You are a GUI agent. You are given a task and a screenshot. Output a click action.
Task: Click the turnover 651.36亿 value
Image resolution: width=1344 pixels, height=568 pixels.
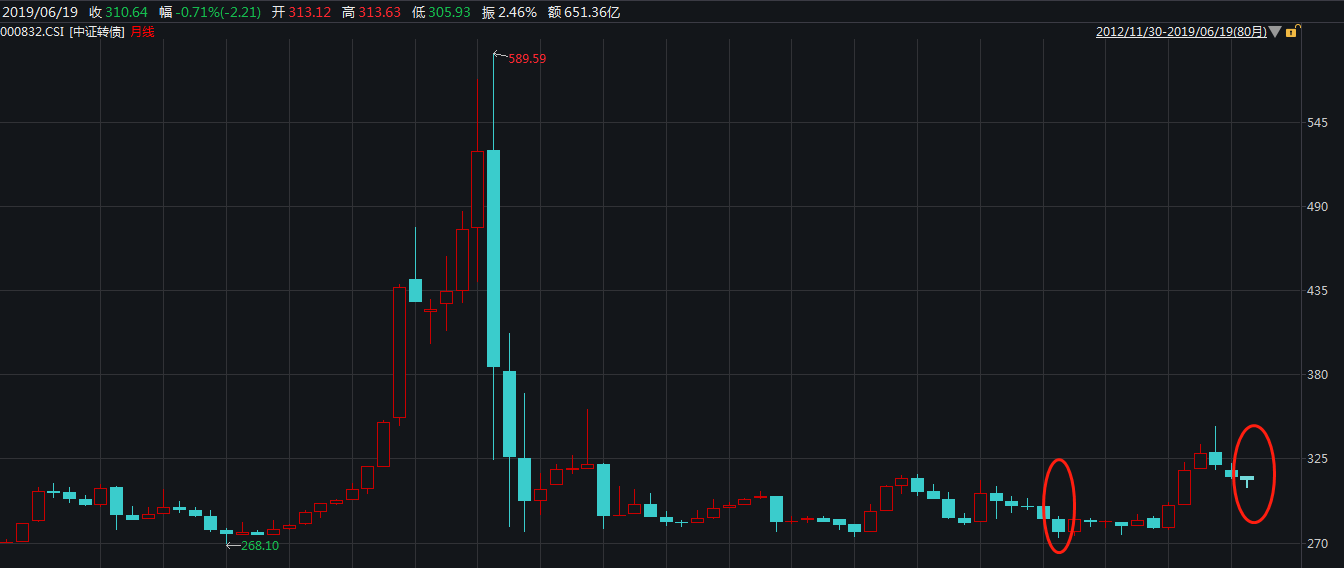[x=592, y=13]
